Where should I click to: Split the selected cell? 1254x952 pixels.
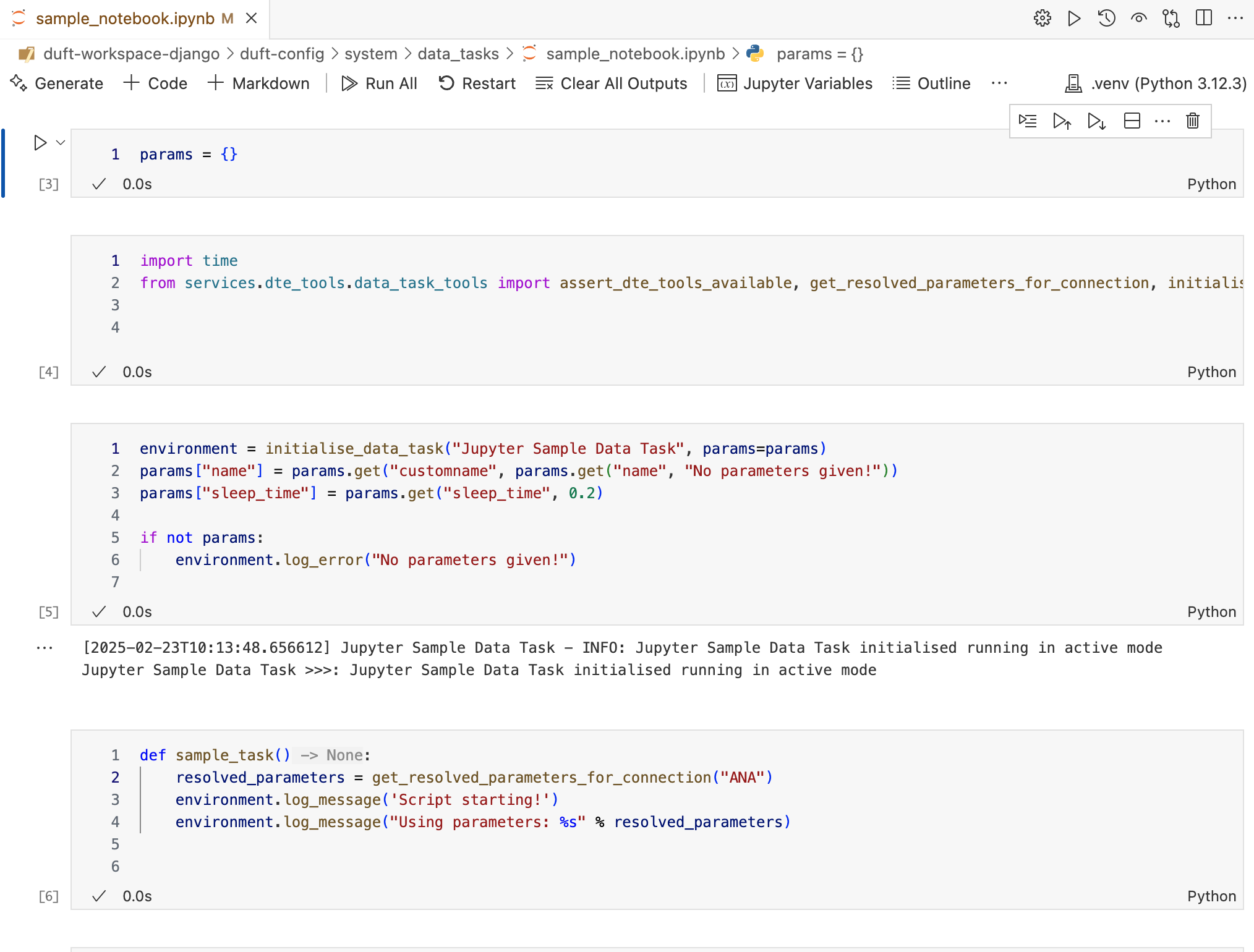(1132, 121)
